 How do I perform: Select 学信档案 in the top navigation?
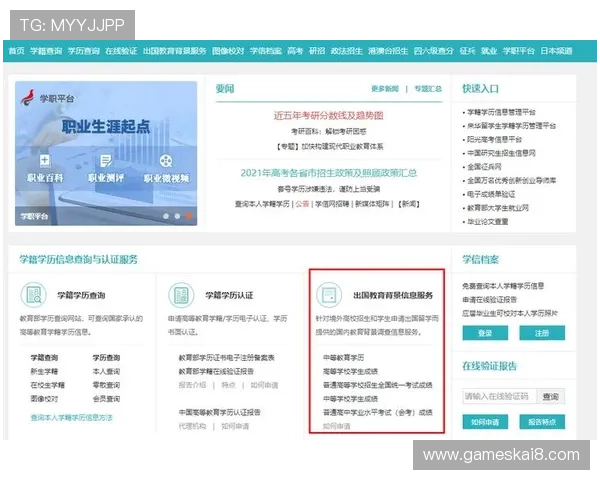(x=266, y=51)
